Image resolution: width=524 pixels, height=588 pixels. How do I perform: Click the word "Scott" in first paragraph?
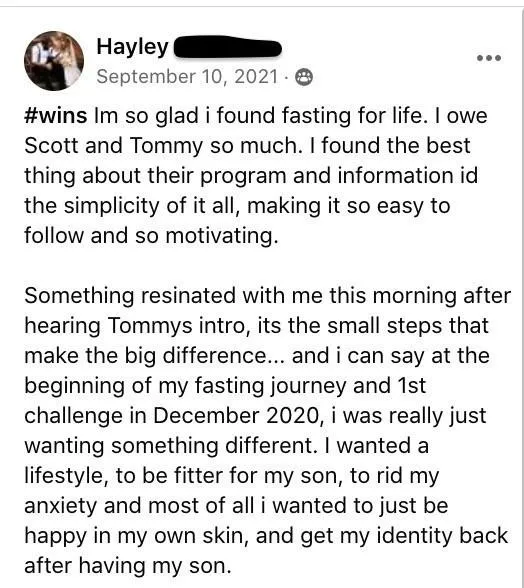click(x=52, y=146)
